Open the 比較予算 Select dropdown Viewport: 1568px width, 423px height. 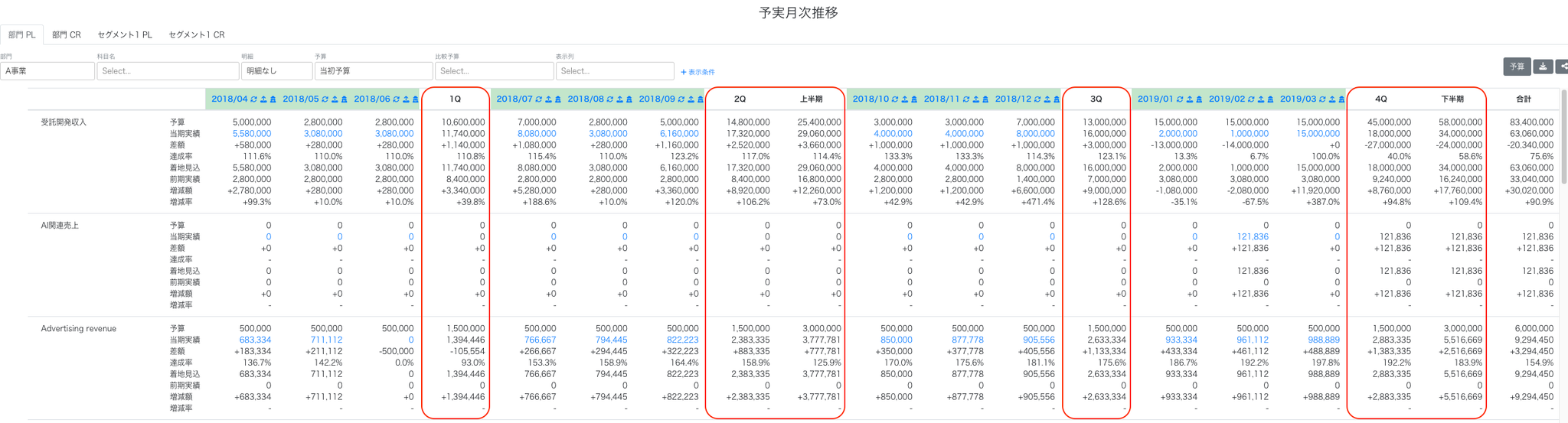click(495, 71)
